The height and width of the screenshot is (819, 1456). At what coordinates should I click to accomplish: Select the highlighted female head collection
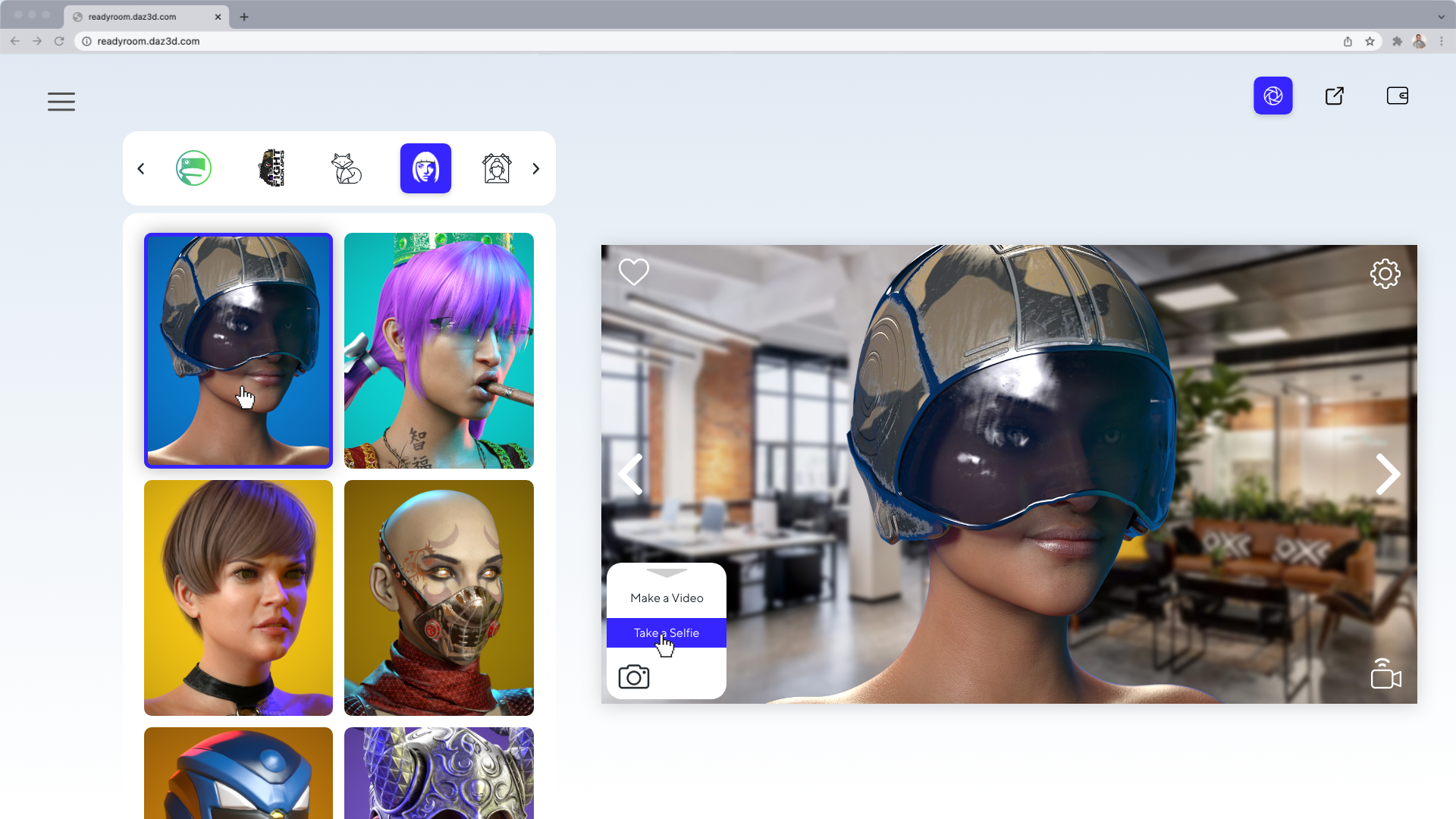(x=425, y=168)
